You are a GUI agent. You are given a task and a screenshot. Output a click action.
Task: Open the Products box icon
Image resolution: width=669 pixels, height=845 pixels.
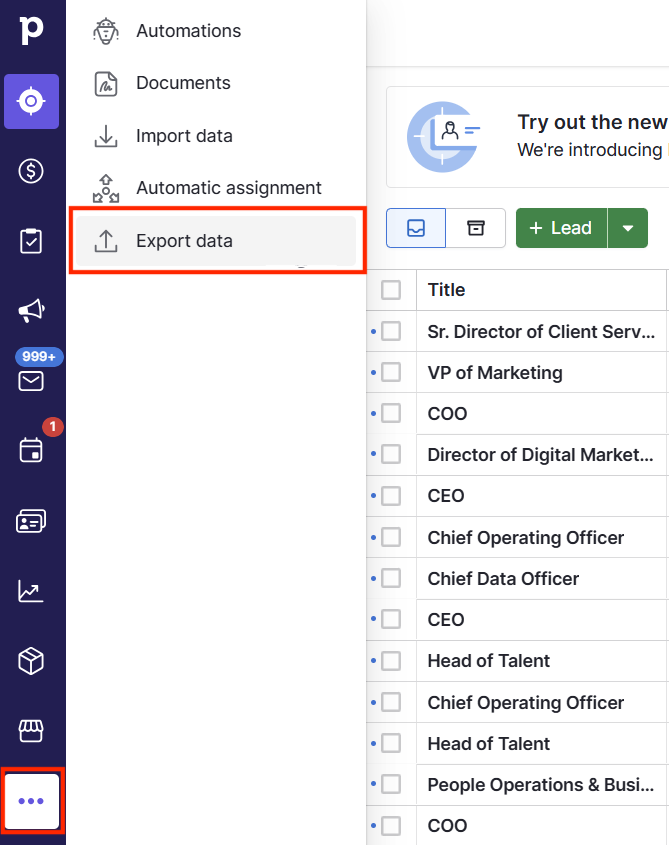(31, 661)
